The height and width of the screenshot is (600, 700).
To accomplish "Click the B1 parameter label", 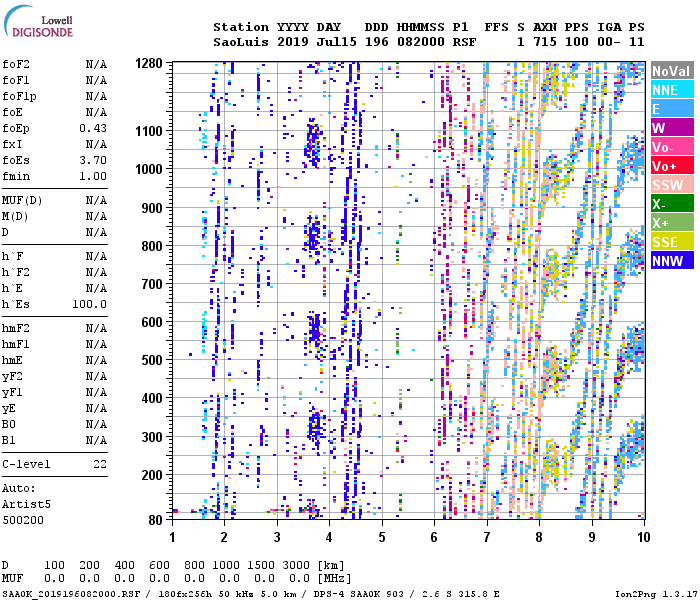I will tap(9, 440).
